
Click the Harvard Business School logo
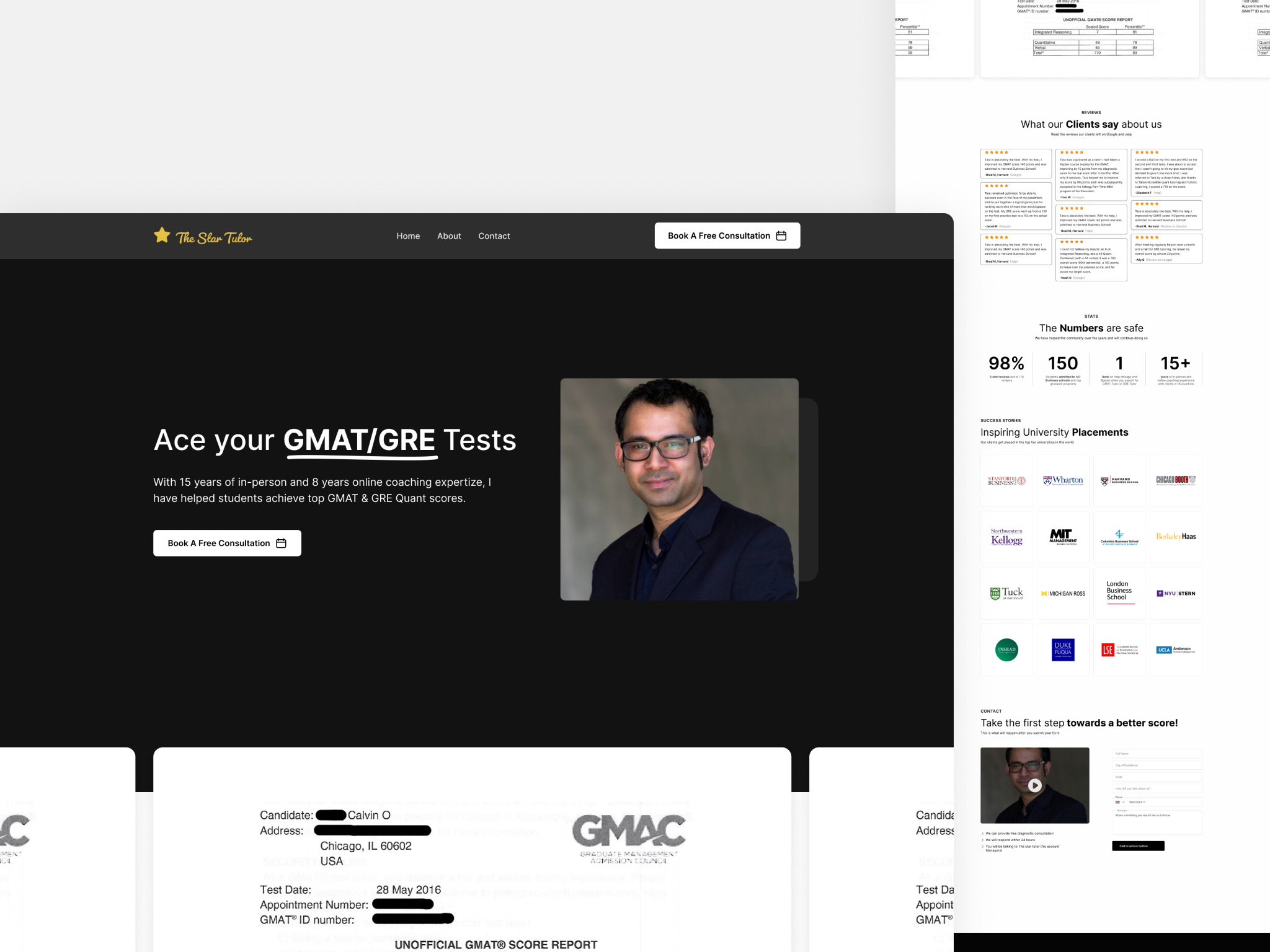click(1119, 480)
